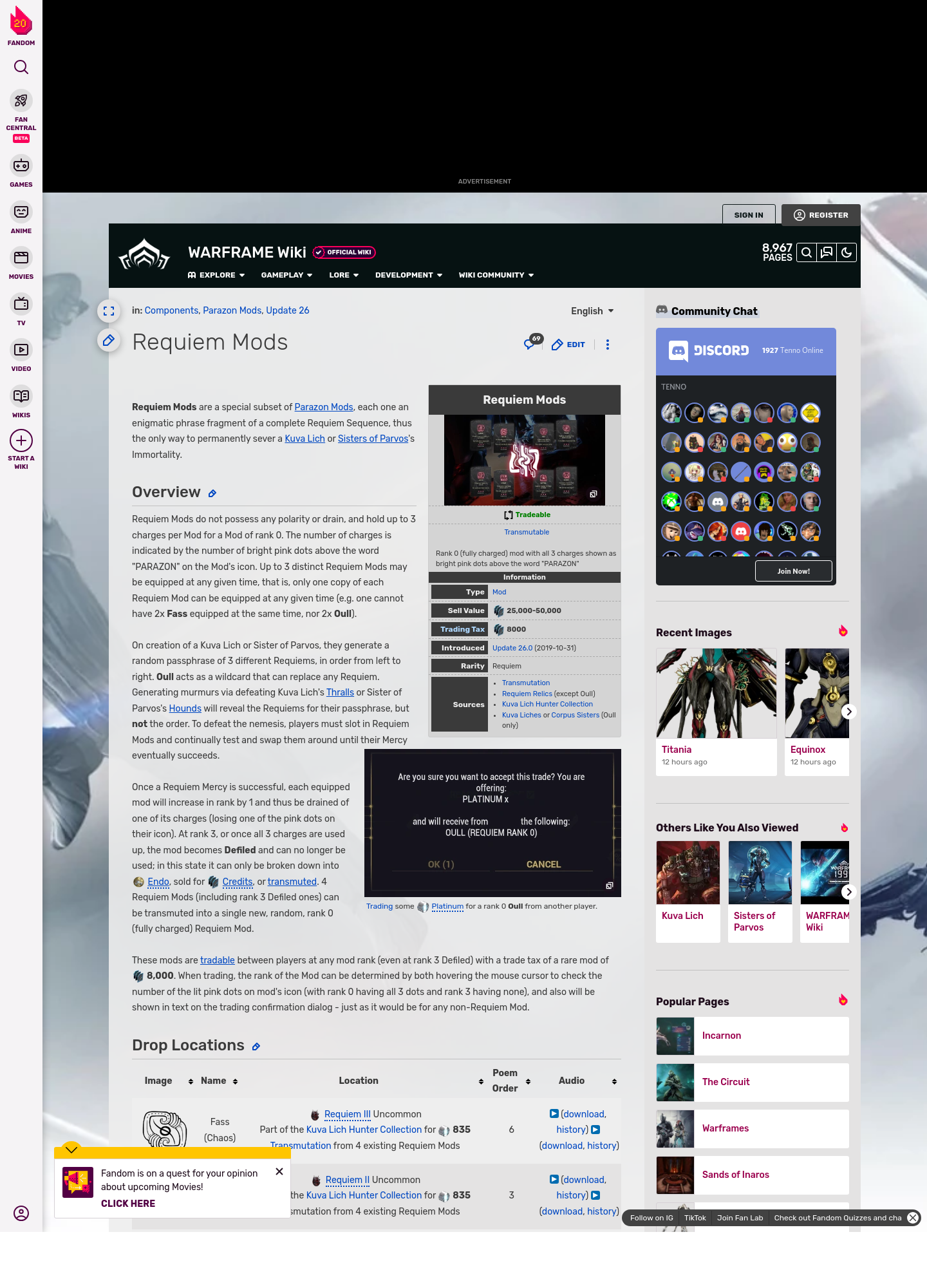
Task: Collapse the Fandom survey popup tab
Action: tap(71, 1150)
